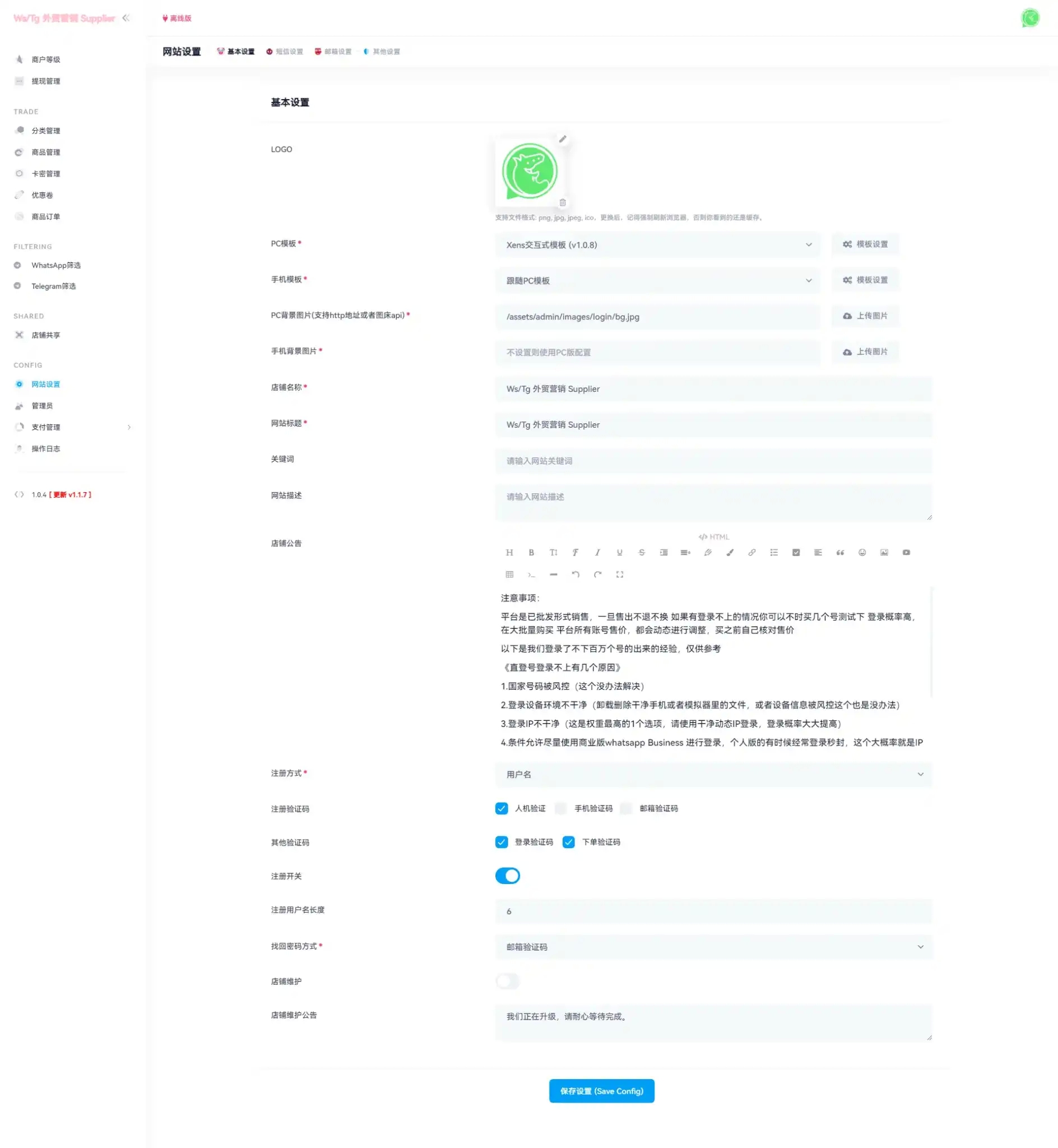Open the 注册方式 dropdown
Screen dimensions: 1058x1148
click(x=713, y=775)
